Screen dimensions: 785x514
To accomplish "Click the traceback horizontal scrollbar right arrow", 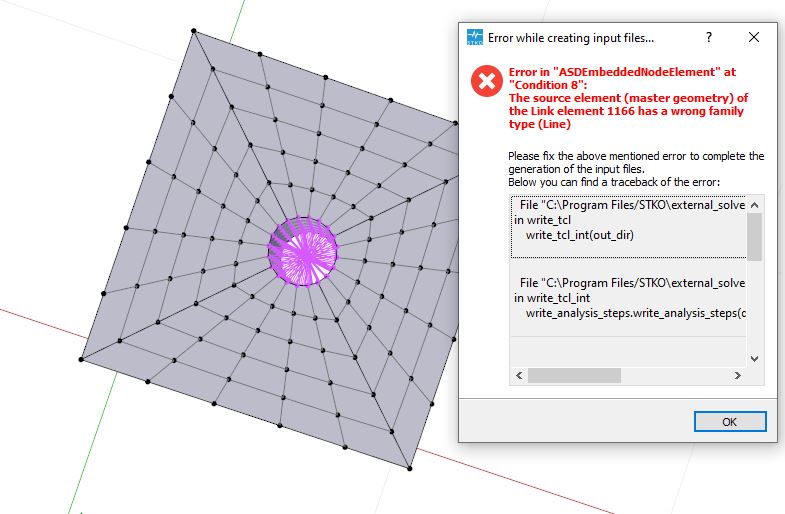I will pyautogui.click(x=737, y=375).
